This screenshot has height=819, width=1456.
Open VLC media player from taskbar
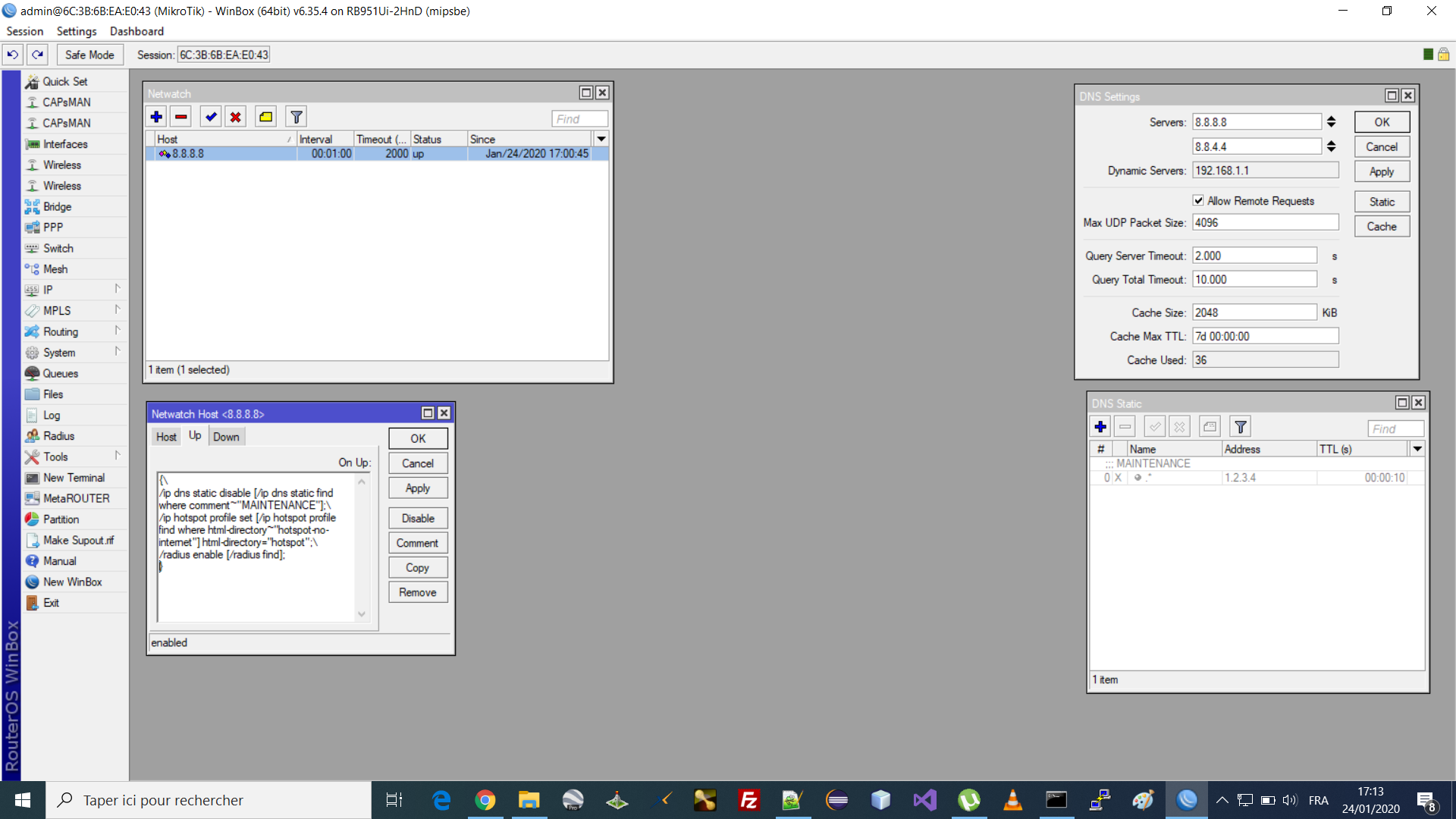(x=1012, y=800)
